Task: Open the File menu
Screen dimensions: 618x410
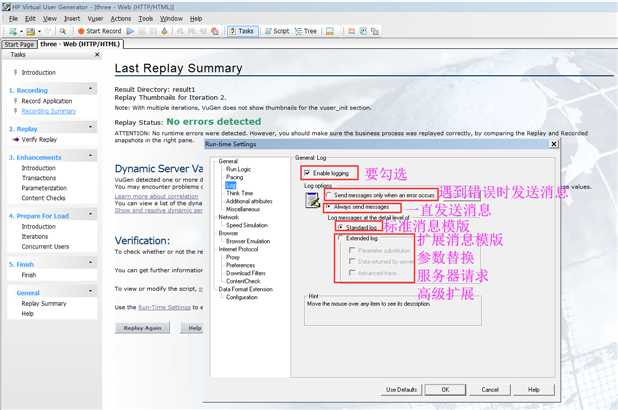Action: [13, 19]
